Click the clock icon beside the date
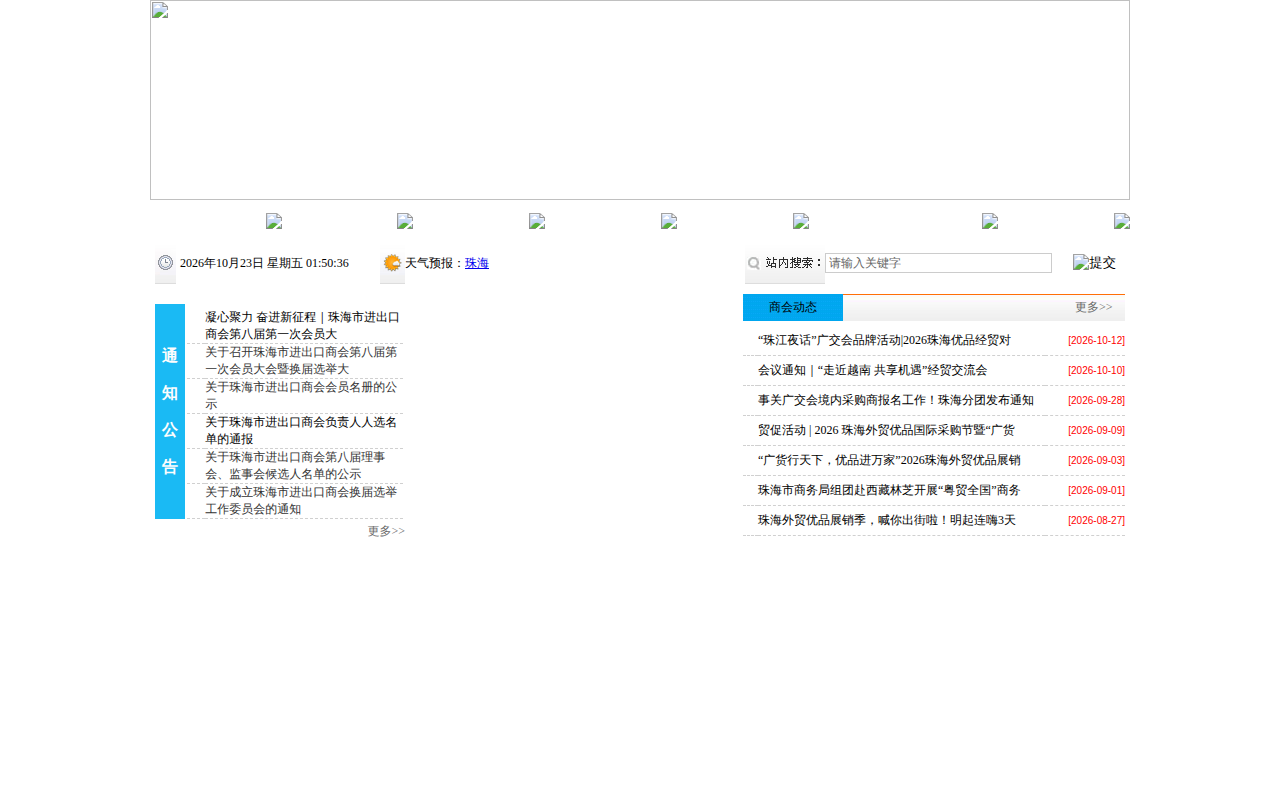This screenshot has height=800, width=1280. coord(165,263)
